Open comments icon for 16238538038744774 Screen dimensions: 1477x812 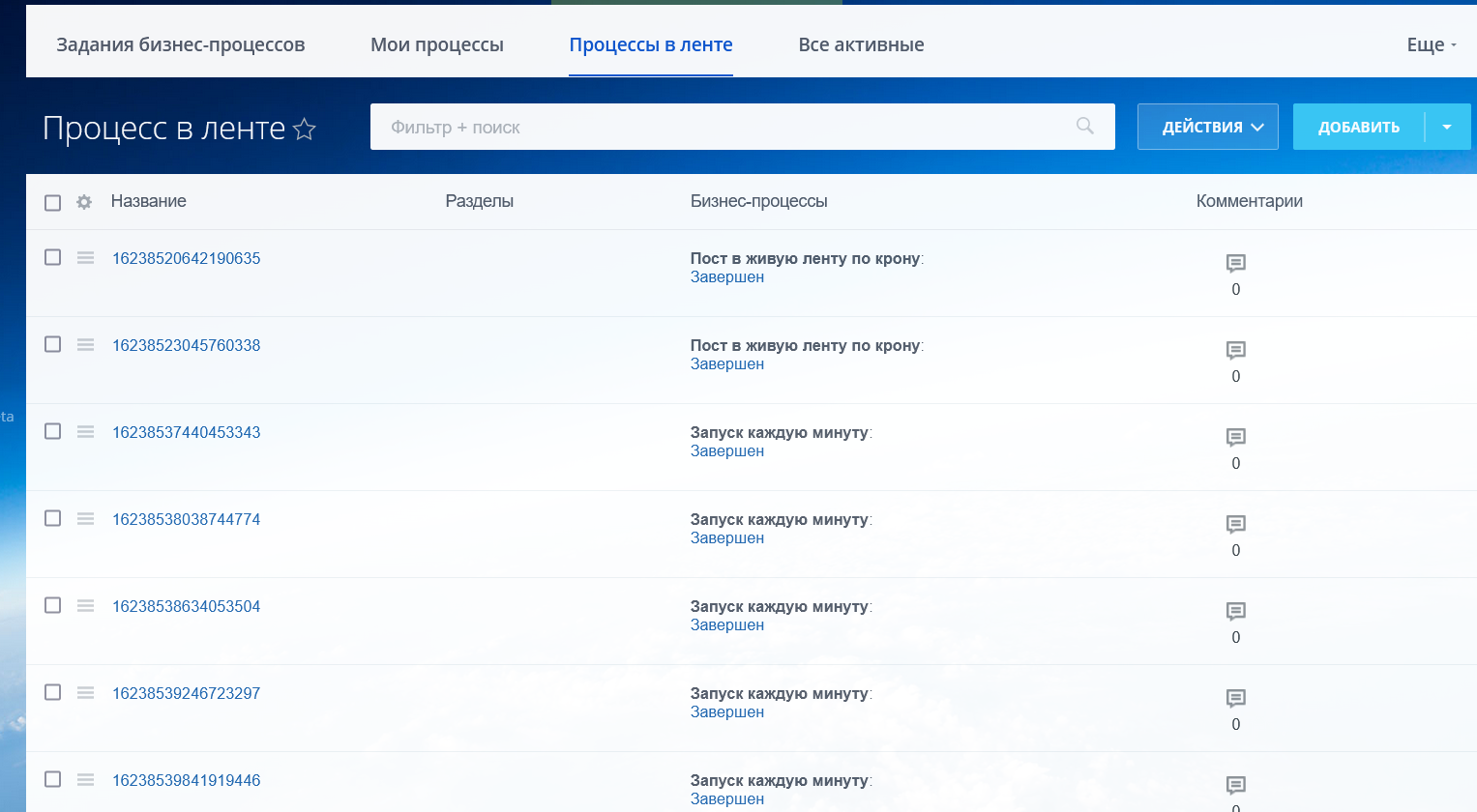(x=1236, y=524)
